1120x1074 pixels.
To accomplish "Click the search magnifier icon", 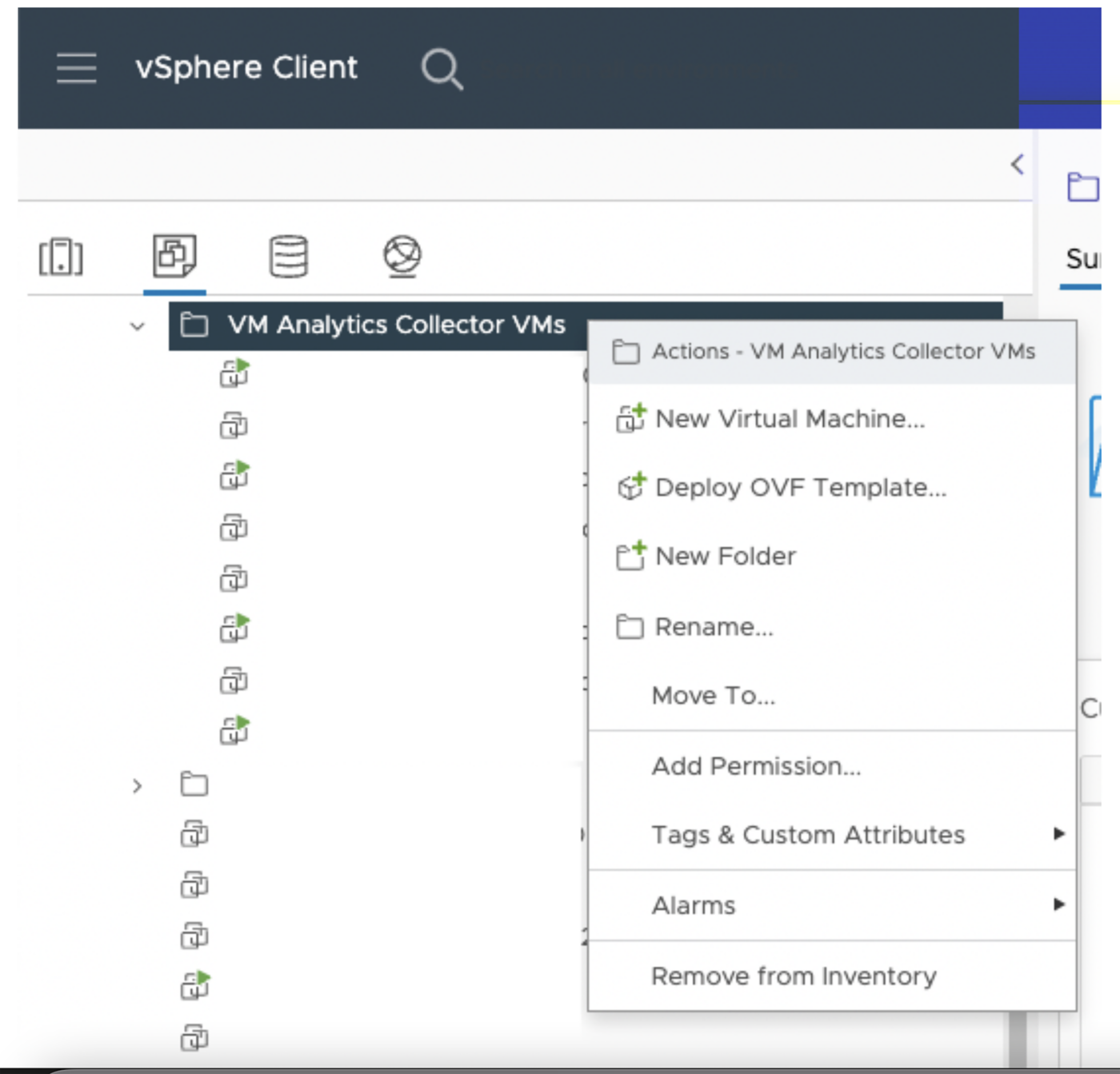I will click(x=442, y=69).
